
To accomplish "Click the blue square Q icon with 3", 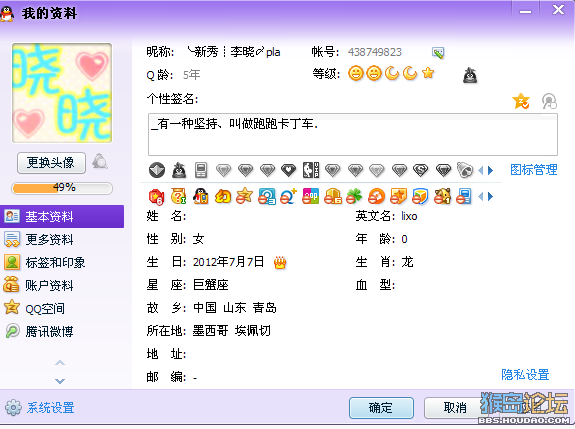I will tap(267, 197).
